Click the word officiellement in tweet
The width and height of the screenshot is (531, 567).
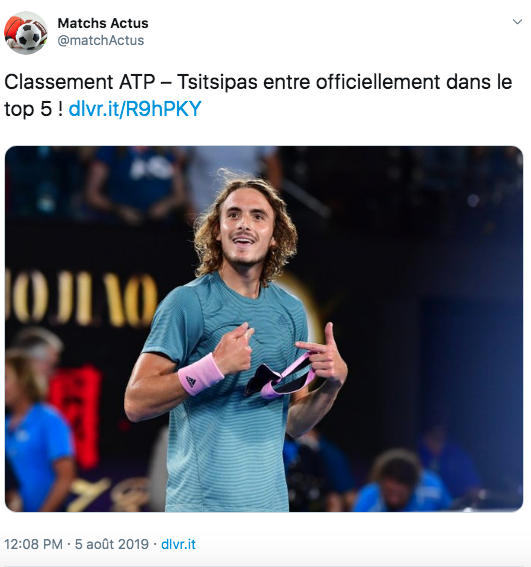point(378,82)
